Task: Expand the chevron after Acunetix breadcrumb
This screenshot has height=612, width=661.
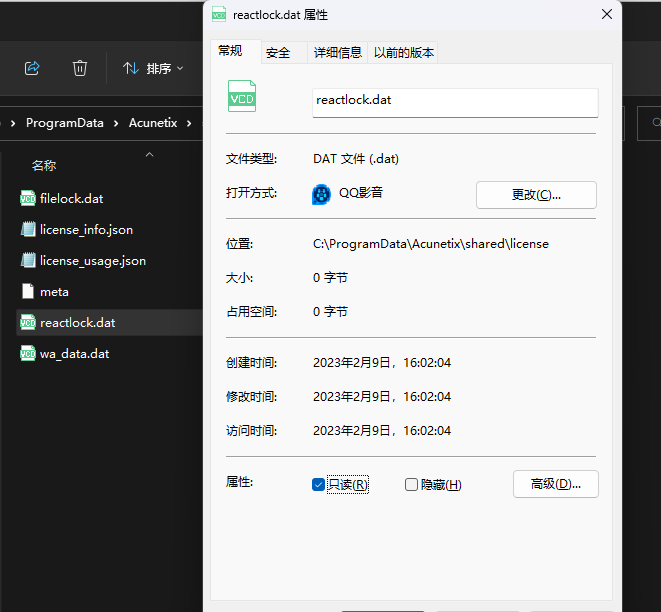Action: 189,123
